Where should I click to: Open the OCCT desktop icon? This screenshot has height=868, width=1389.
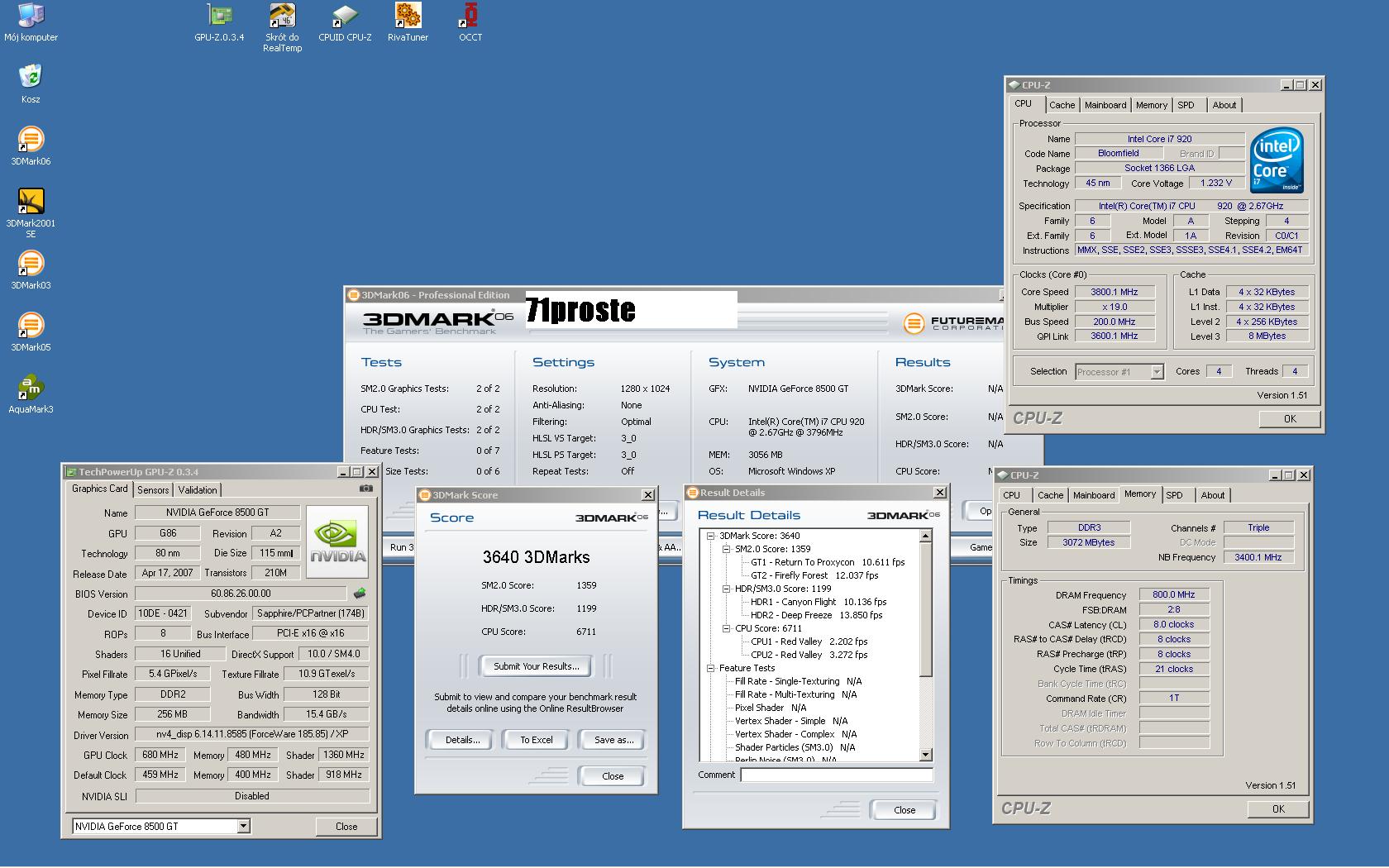[470, 21]
